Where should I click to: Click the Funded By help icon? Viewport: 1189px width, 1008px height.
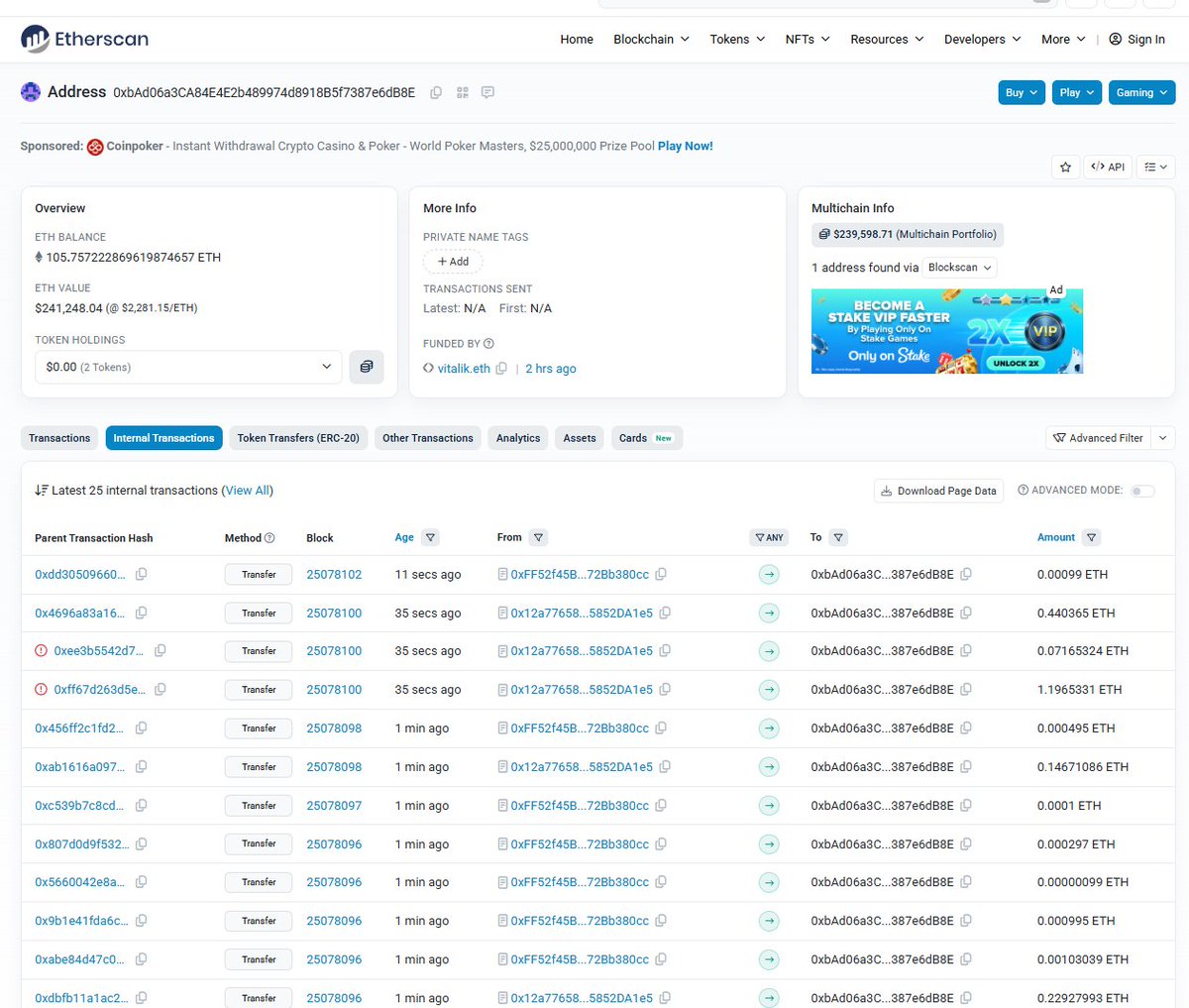tap(488, 344)
